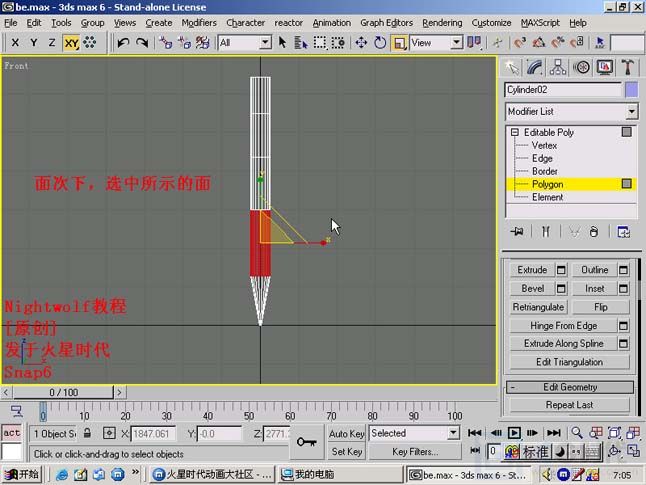This screenshot has width=646, height=485.
Task: Toggle Show End Result icon
Action: coord(545,232)
